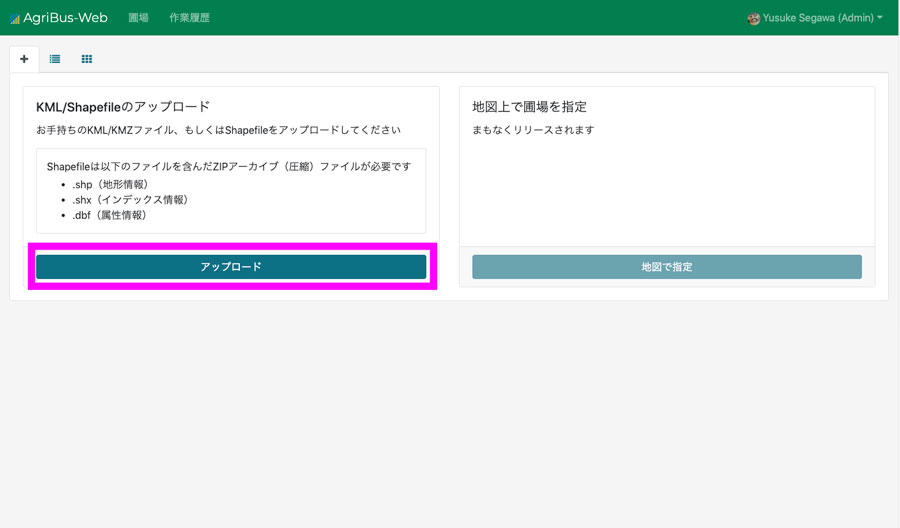Click the .shp（地形情報） list item
Image resolution: width=900 pixels, height=528 pixels.
(110, 184)
